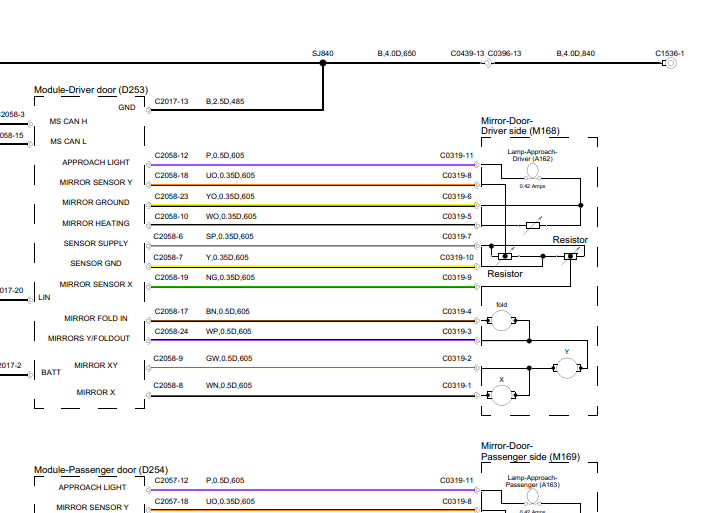Click connector label C2058-10

click(x=171, y=216)
